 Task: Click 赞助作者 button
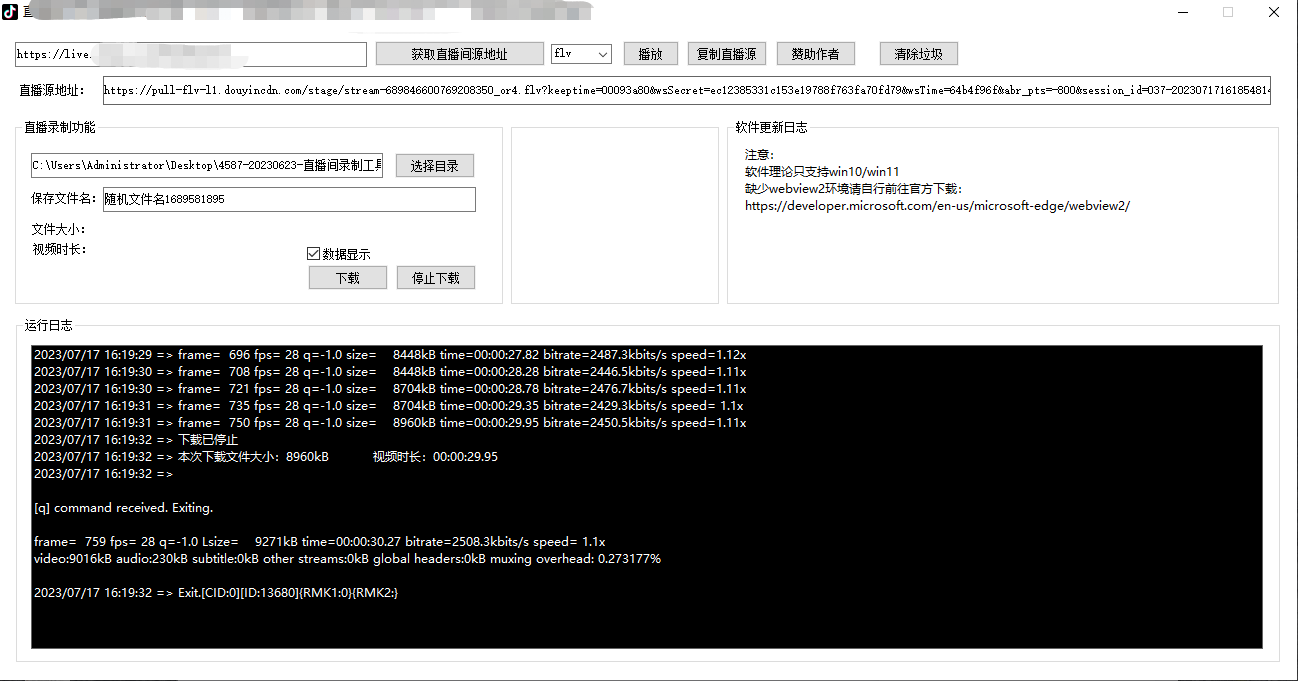pyautogui.click(x=815, y=54)
